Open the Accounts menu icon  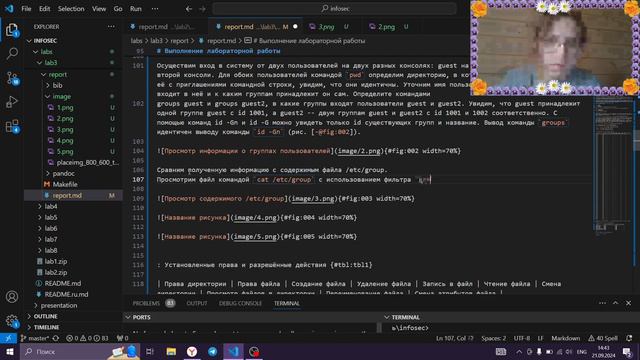click(x=12, y=297)
